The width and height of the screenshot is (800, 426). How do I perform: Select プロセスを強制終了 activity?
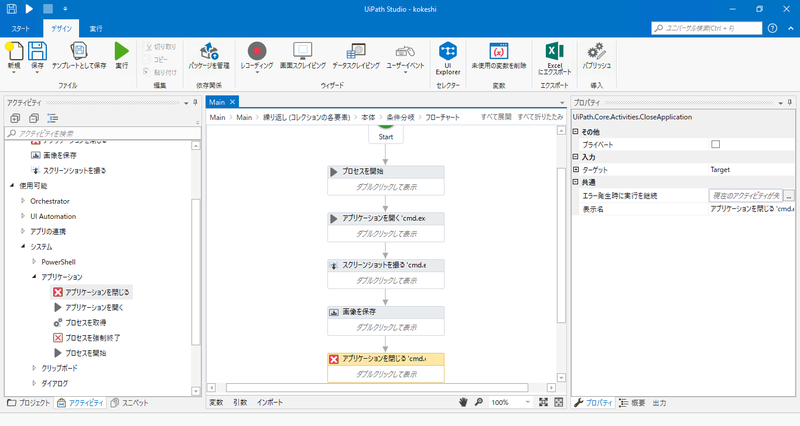(87, 338)
